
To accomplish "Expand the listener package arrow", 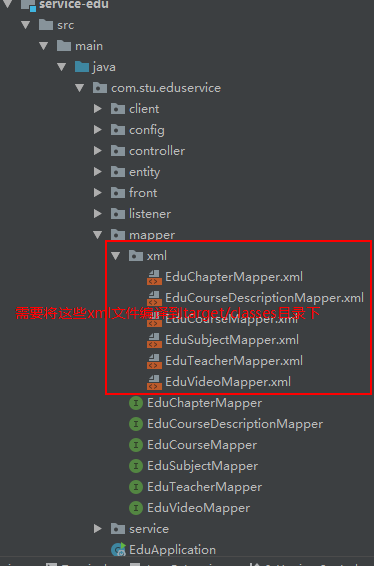I will coord(98,213).
